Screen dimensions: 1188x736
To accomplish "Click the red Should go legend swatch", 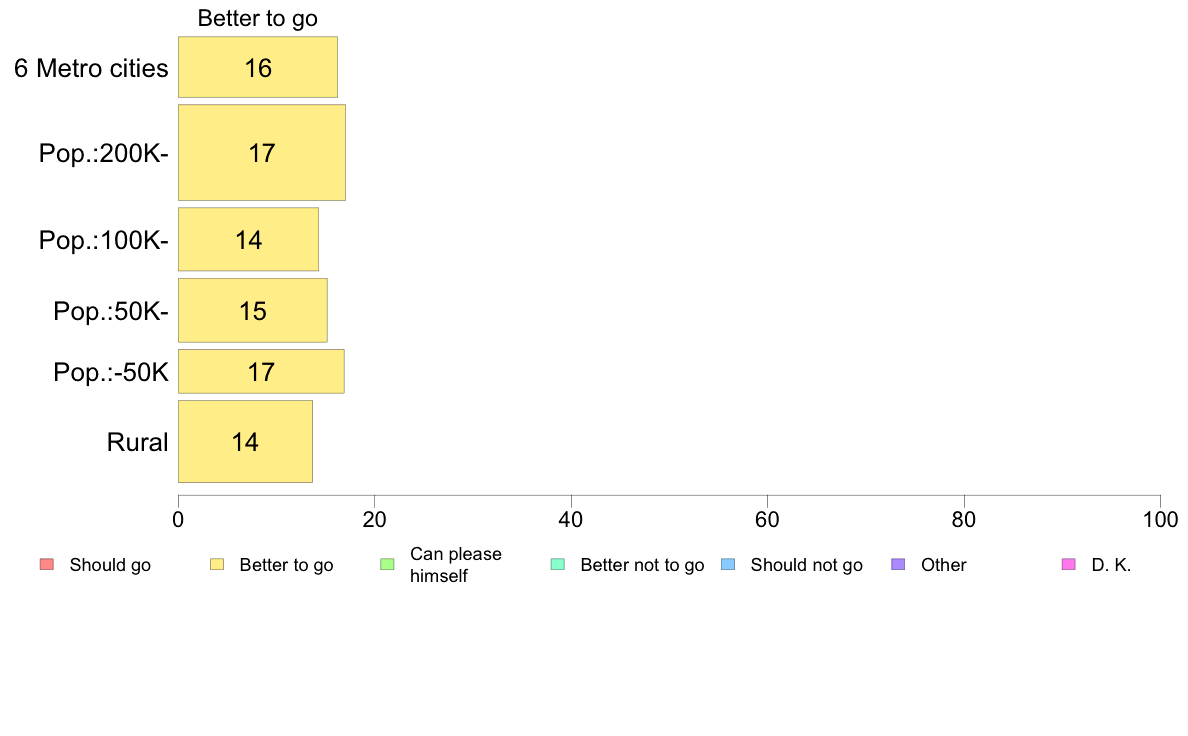I will [46, 565].
